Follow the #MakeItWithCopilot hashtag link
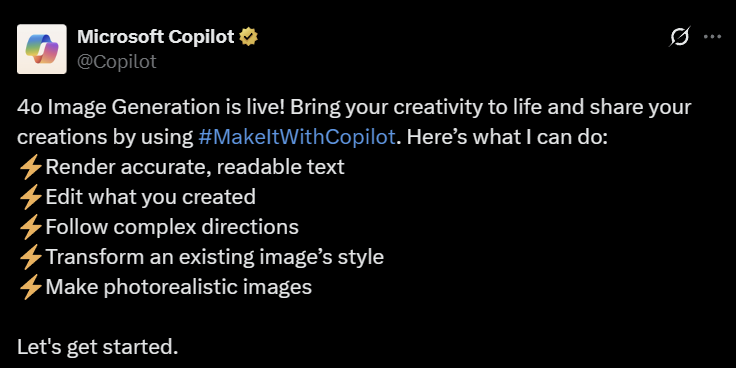Viewport: 736px width, 368px height. click(296, 137)
